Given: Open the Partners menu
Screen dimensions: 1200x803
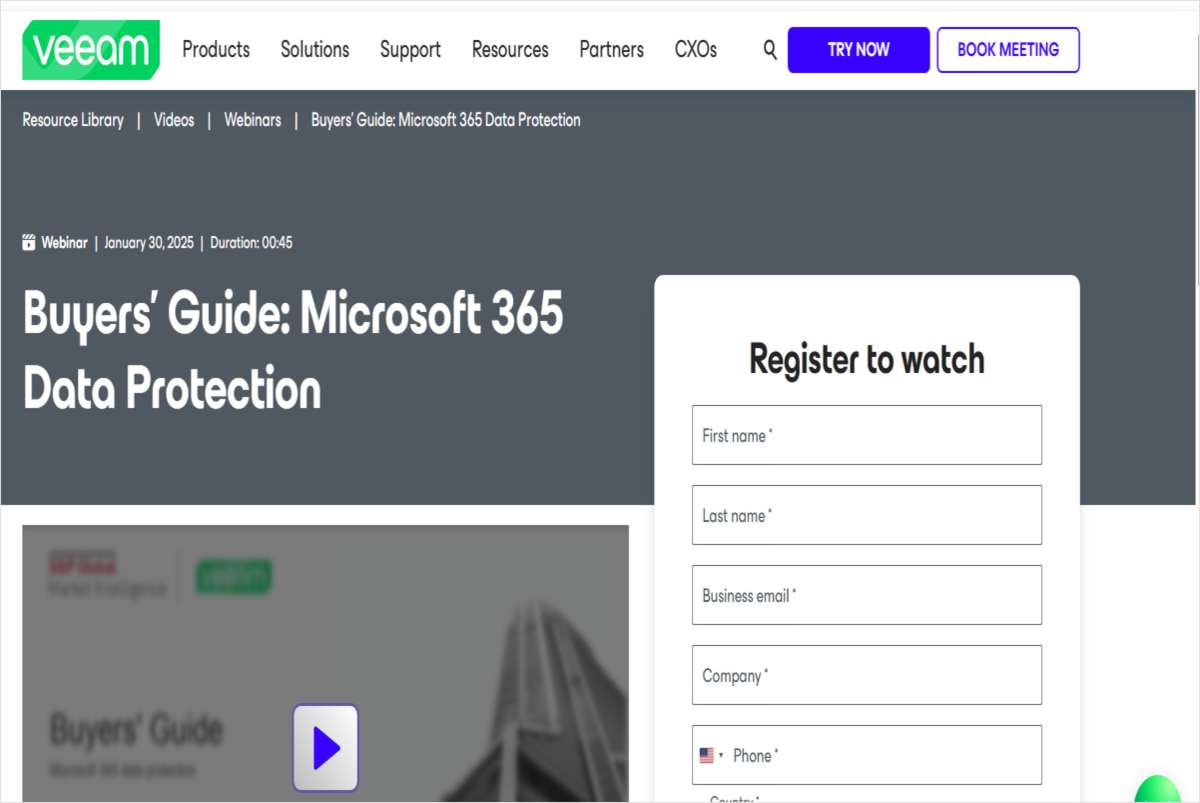Looking at the screenshot, I should [611, 49].
